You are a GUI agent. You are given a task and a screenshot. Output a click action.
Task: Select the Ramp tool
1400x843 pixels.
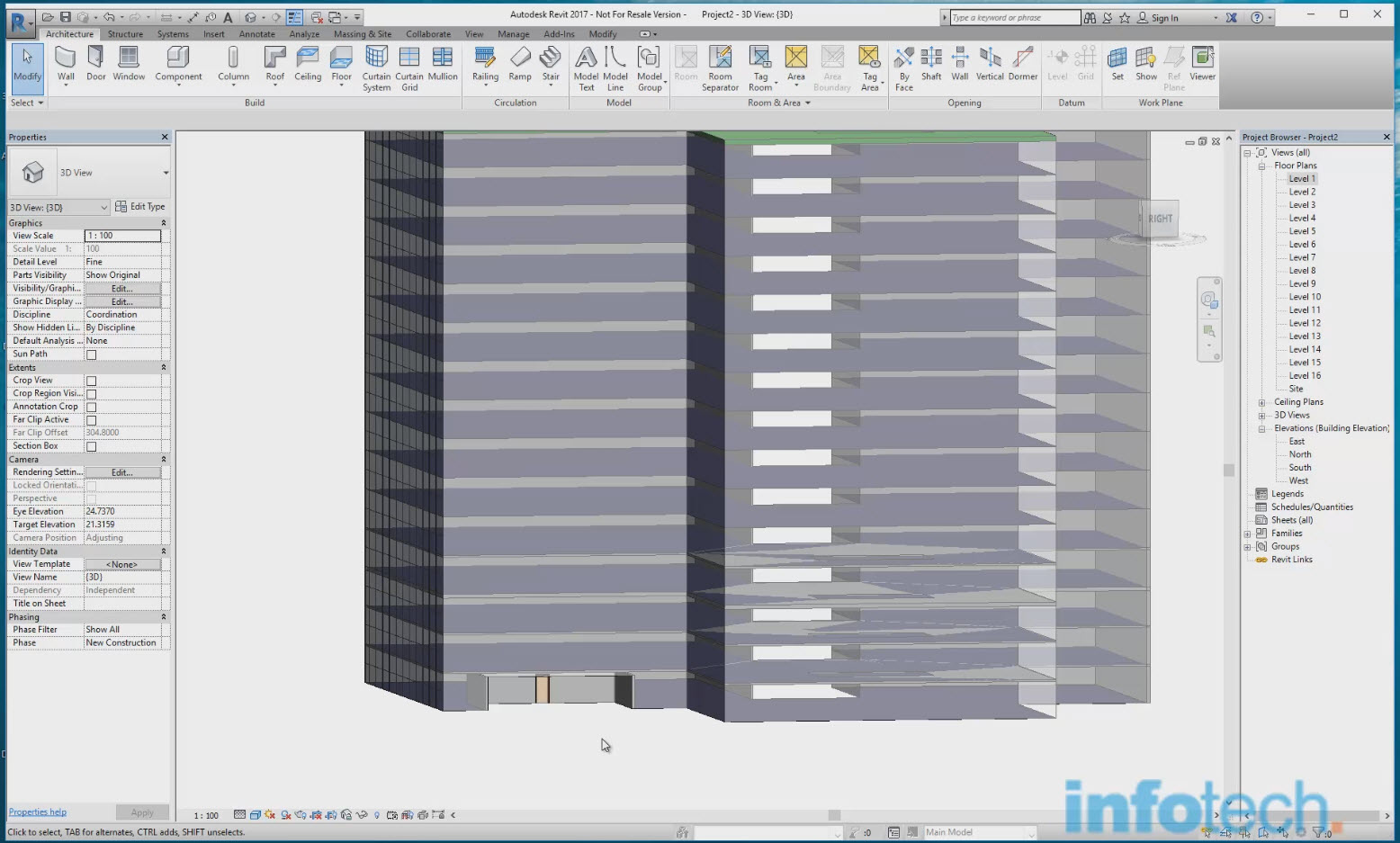tap(520, 66)
